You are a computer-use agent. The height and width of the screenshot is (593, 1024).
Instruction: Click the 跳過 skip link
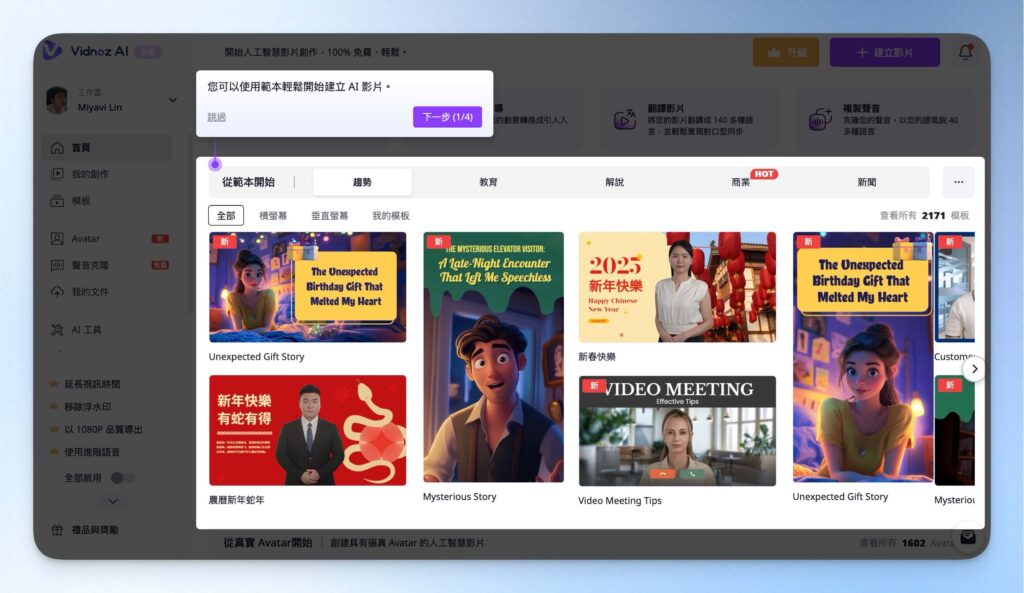point(217,117)
